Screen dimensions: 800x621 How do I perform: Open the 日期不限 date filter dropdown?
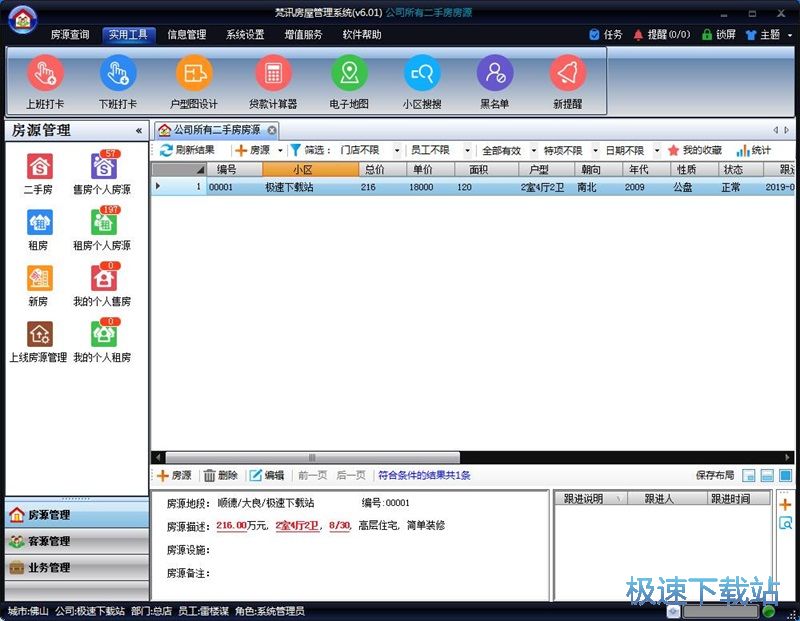click(x=632, y=150)
